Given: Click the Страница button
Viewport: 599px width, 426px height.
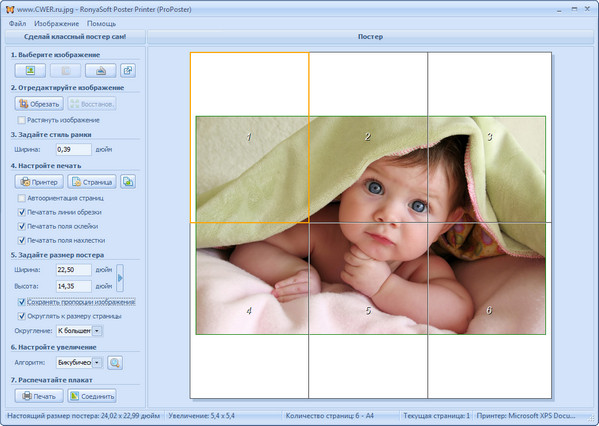Looking at the screenshot, I should pos(92,182).
